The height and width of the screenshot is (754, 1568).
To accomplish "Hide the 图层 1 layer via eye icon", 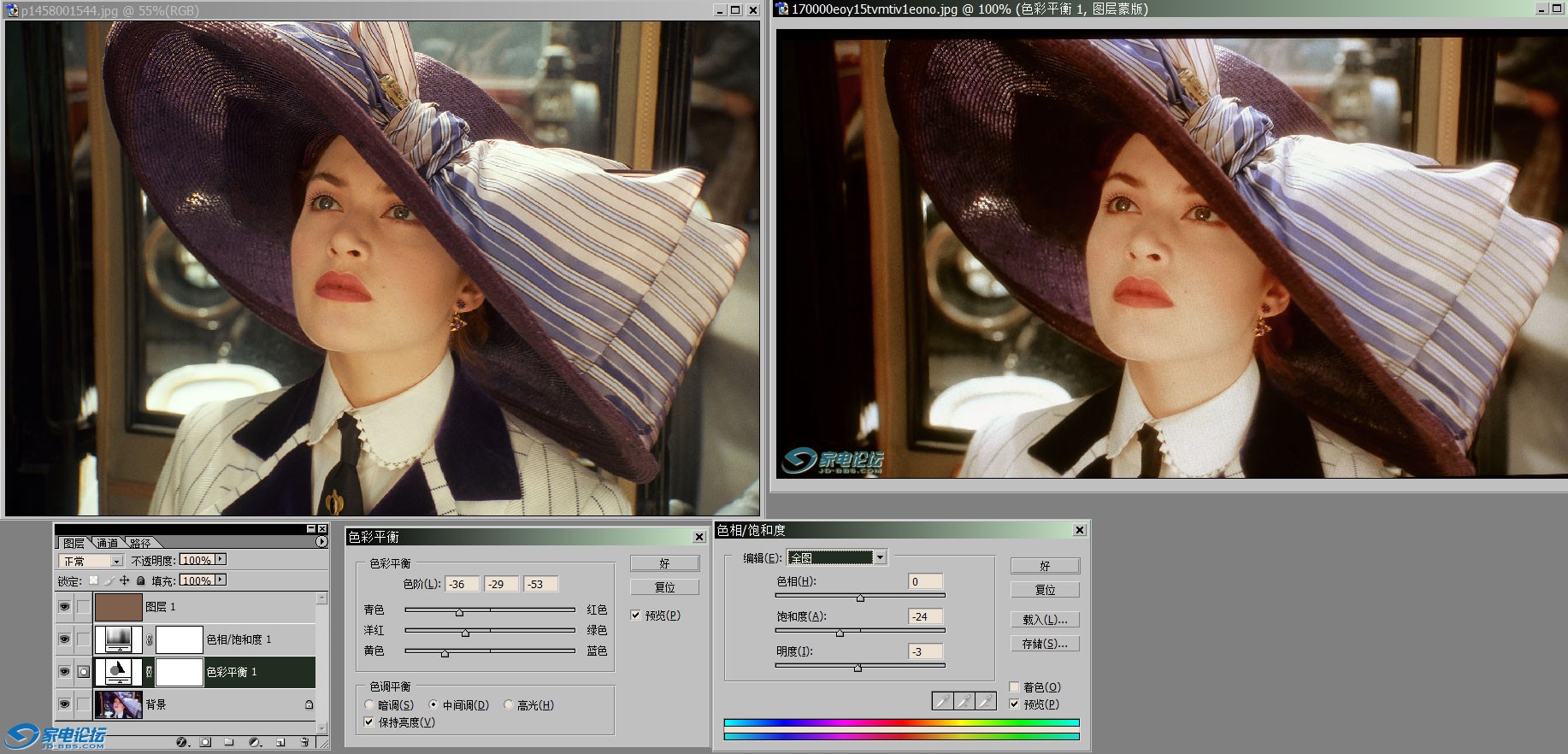I will tap(64, 607).
